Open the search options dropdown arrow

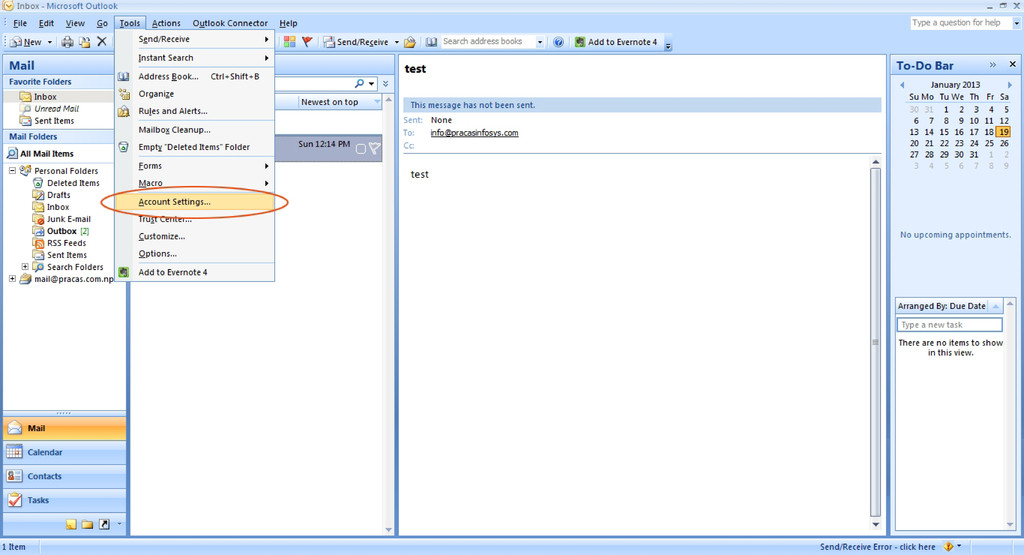(372, 84)
